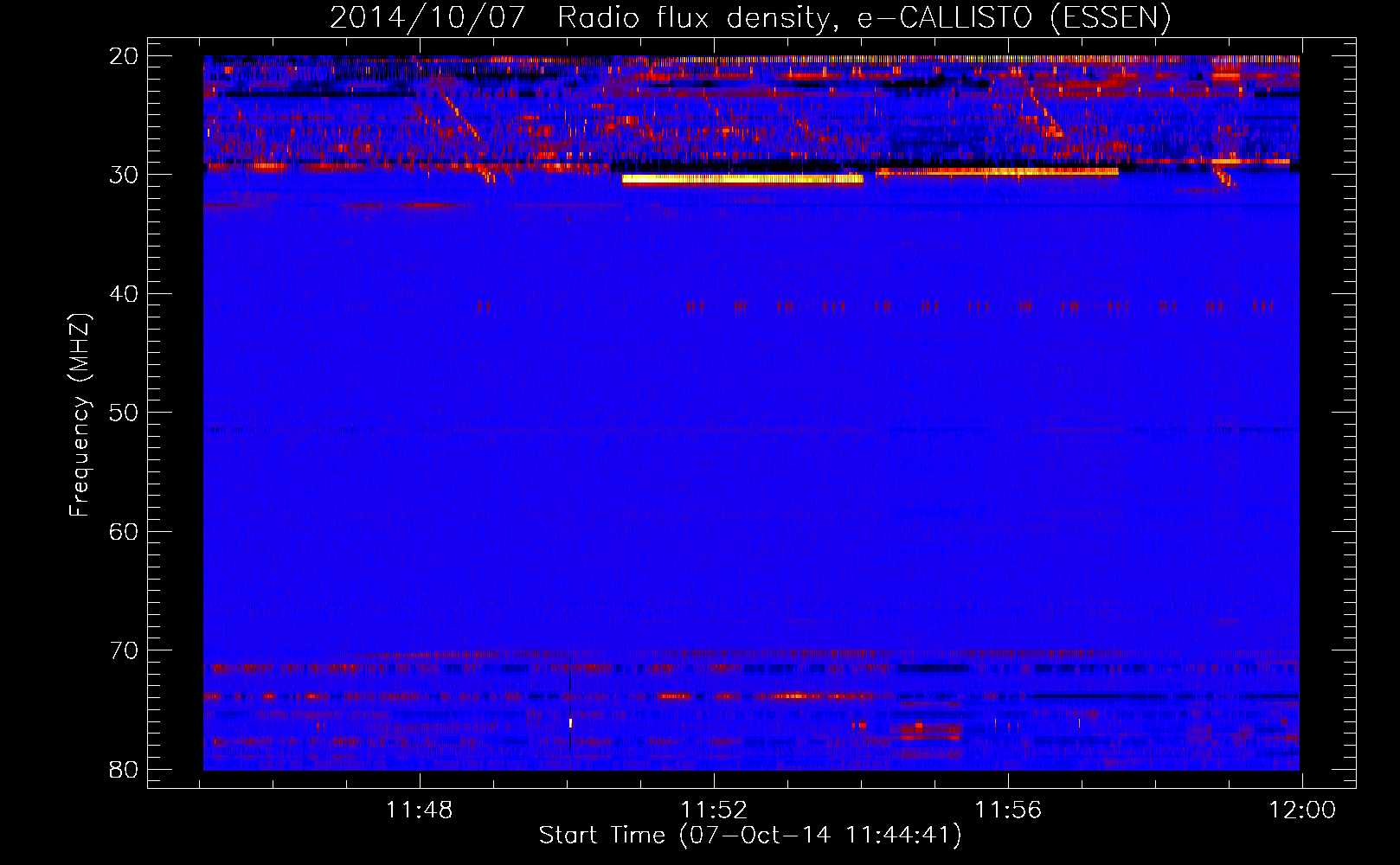Image resolution: width=1400 pixels, height=865 pixels.
Task: Click the time tick label "11:56"
Action: tap(1008, 811)
